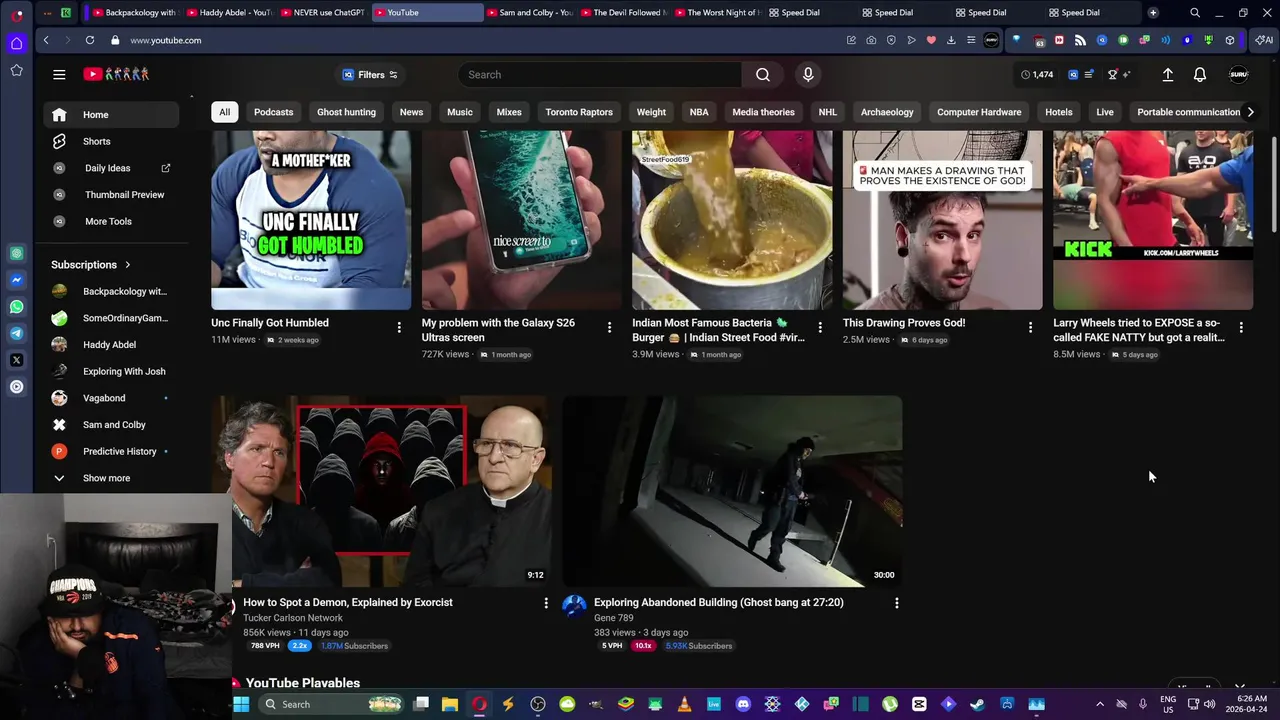Click the heart bookmark icon in address bar

931,40
